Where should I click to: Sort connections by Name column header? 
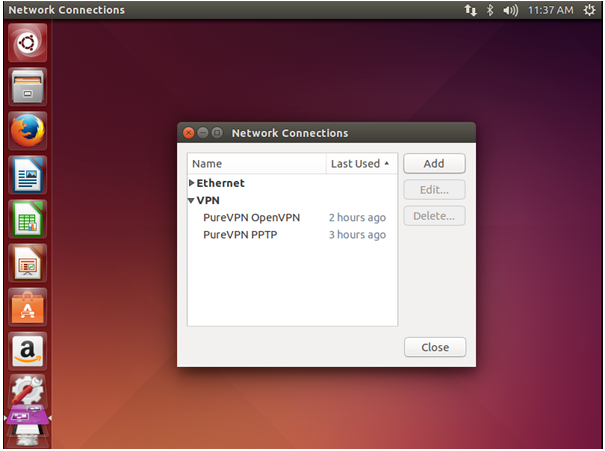257,164
